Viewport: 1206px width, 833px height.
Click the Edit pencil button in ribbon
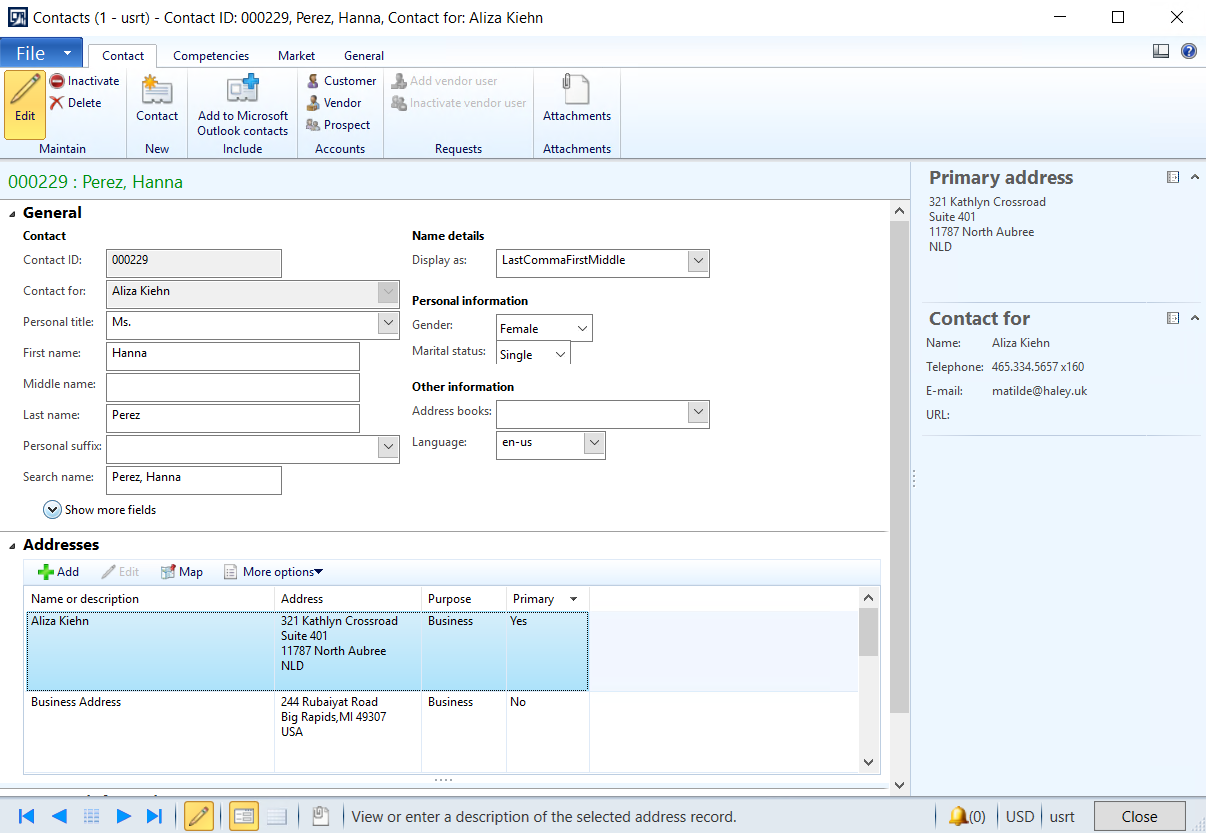pyautogui.click(x=25, y=104)
